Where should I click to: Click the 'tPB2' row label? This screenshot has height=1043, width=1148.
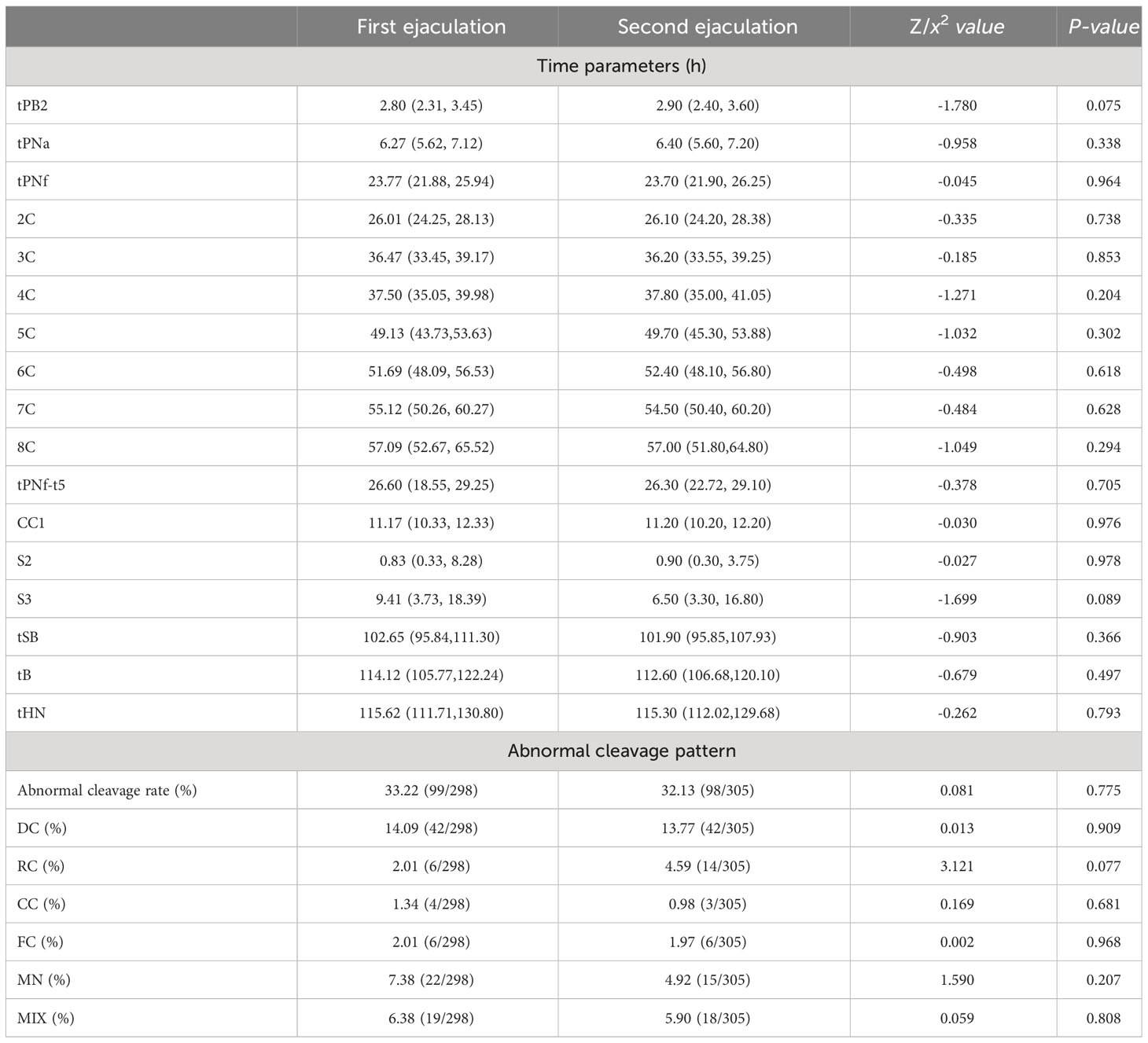[x=32, y=105]
